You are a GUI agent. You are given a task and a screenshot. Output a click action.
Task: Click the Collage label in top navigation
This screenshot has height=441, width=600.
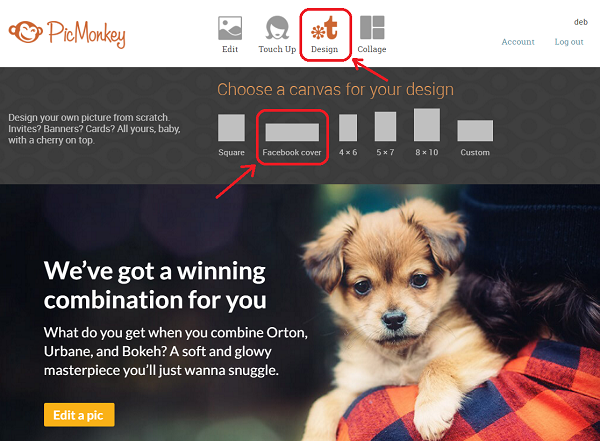click(x=372, y=49)
